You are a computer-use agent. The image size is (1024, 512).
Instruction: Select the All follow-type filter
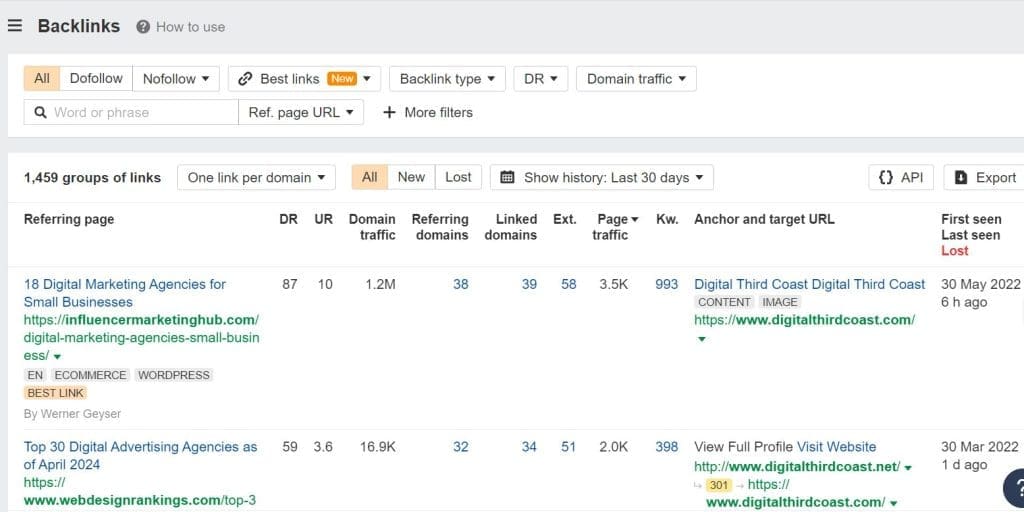click(x=42, y=78)
